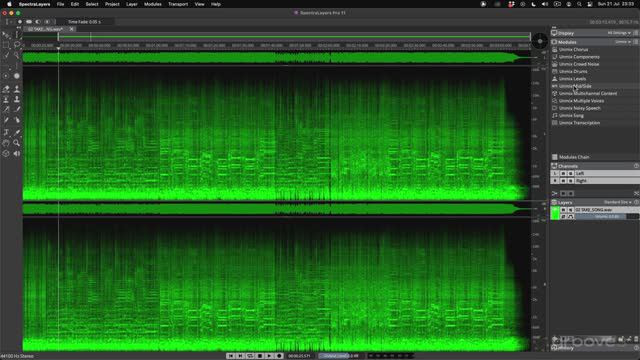Select the Zoom magnifier tool
The image size is (640, 360).
click(x=17, y=143)
